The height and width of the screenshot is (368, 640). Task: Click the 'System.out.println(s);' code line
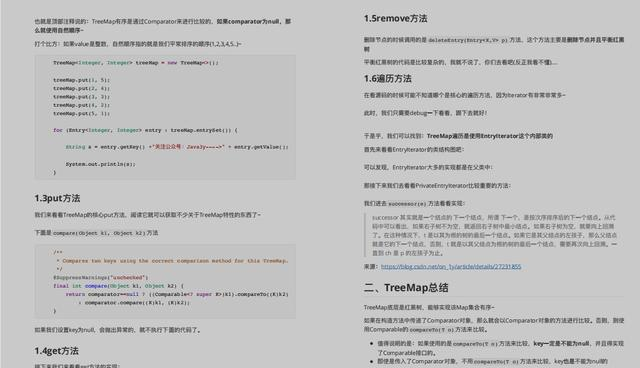click(100, 164)
